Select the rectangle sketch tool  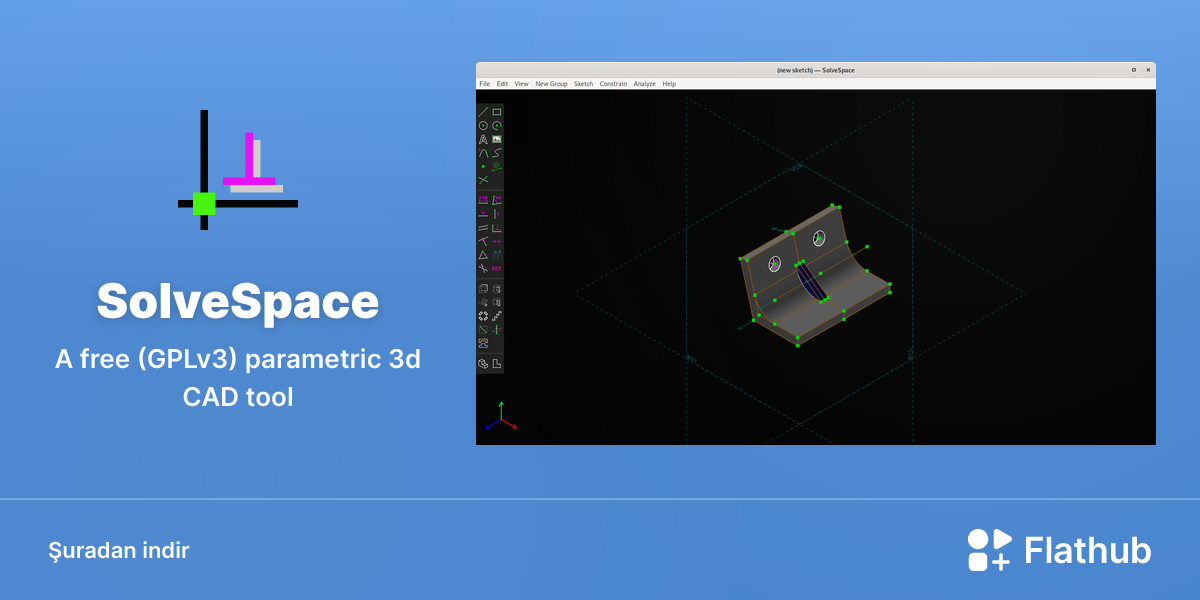point(497,112)
